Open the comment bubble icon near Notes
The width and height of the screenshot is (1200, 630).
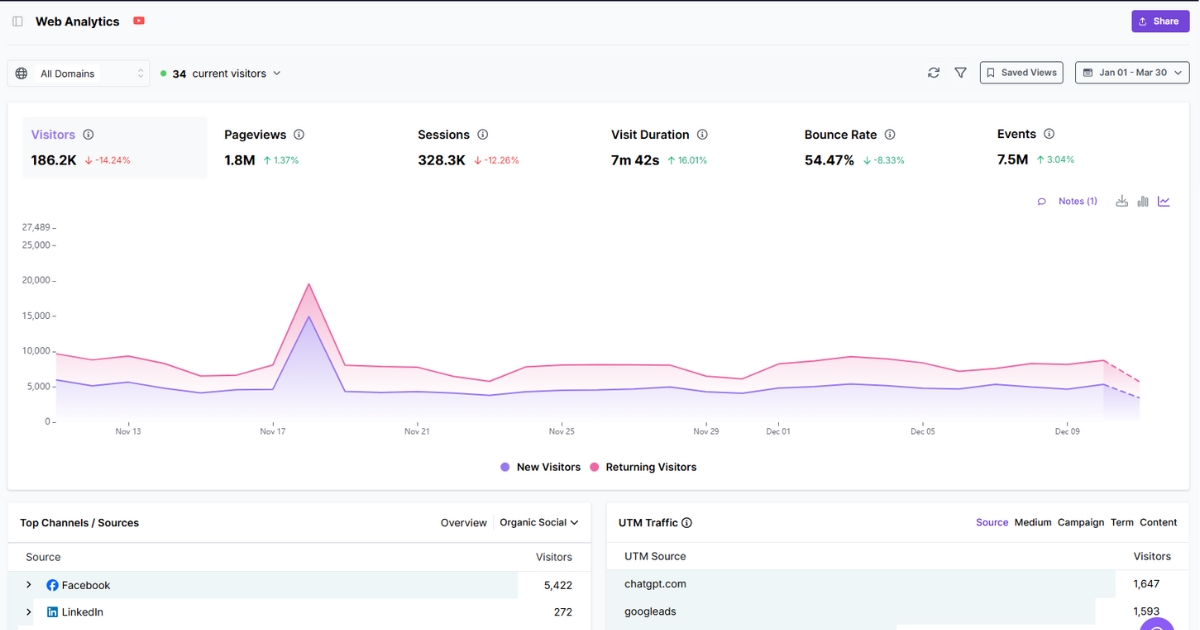[x=1041, y=200]
